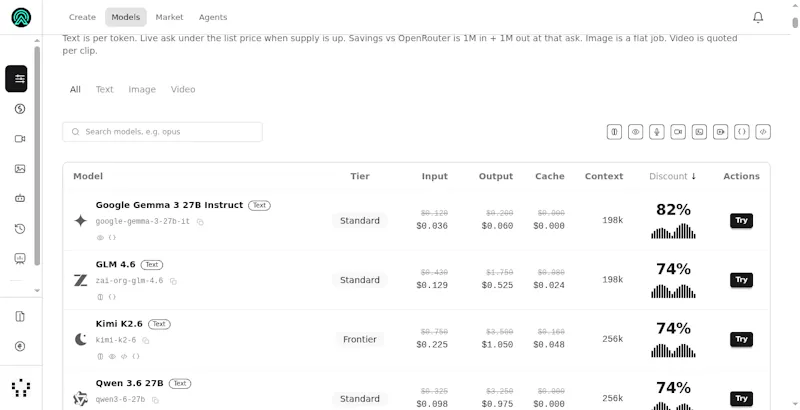Toggle the code tag capability filter

pyautogui.click(x=763, y=132)
